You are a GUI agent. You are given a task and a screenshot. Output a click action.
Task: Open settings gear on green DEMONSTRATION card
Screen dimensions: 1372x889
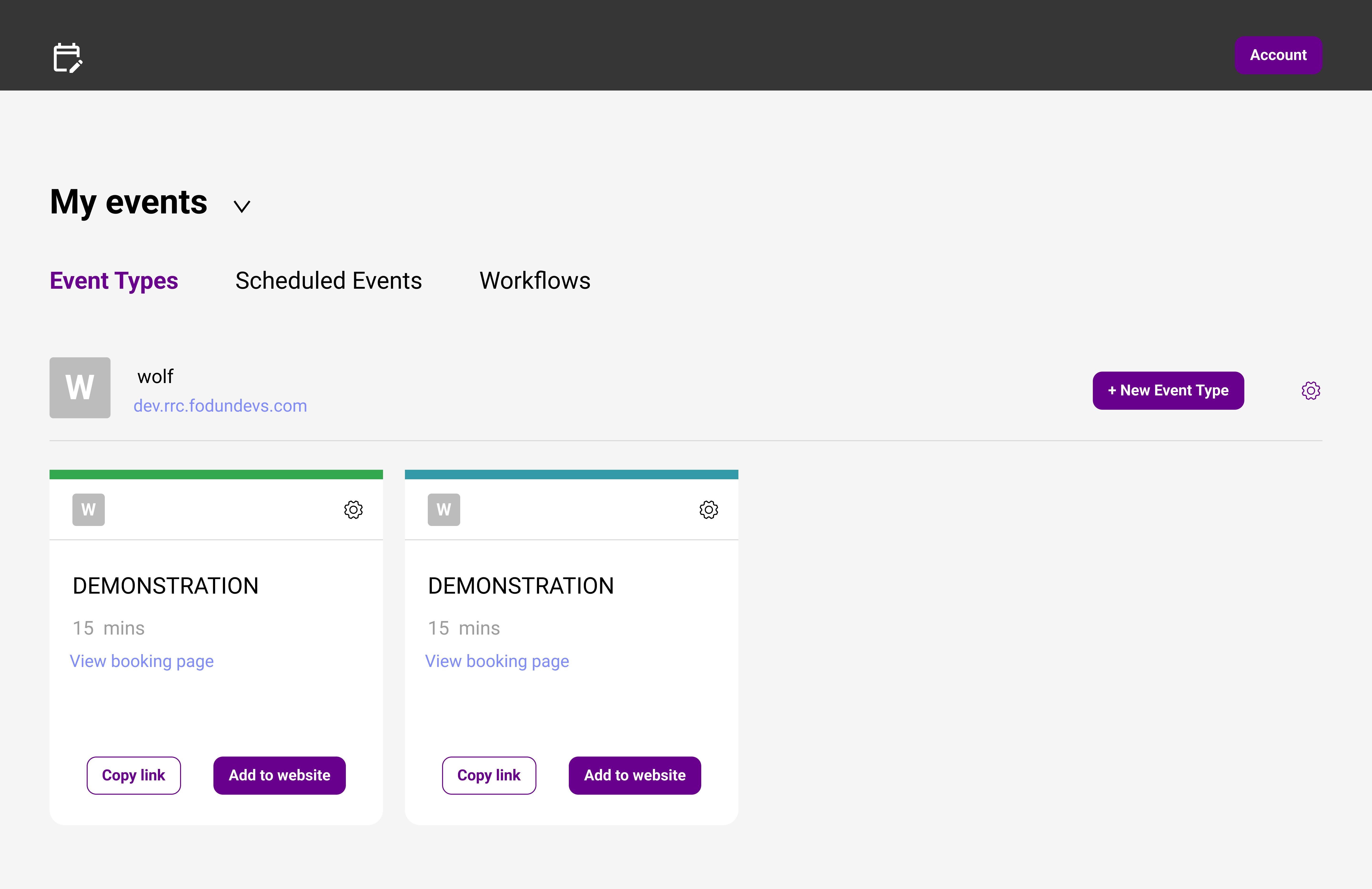353,510
